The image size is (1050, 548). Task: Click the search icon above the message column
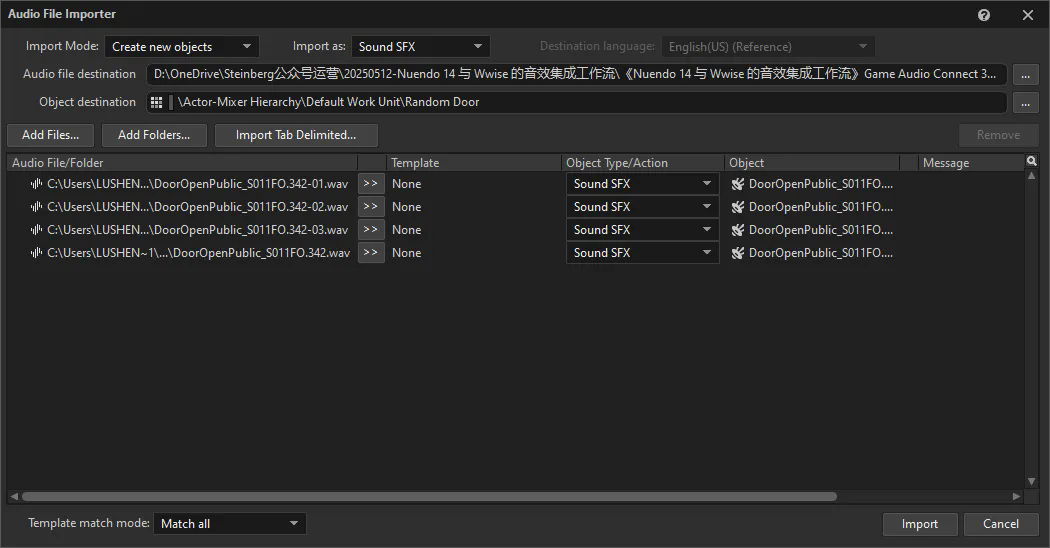tap(1031, 161)
